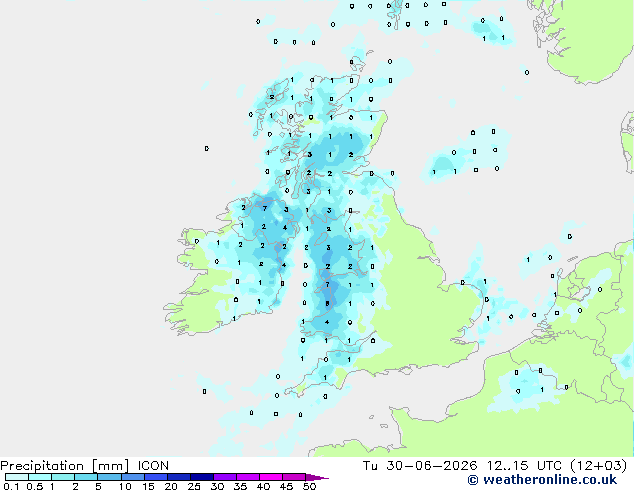Click the '12..15 UTC' time range text

(524, 466)
